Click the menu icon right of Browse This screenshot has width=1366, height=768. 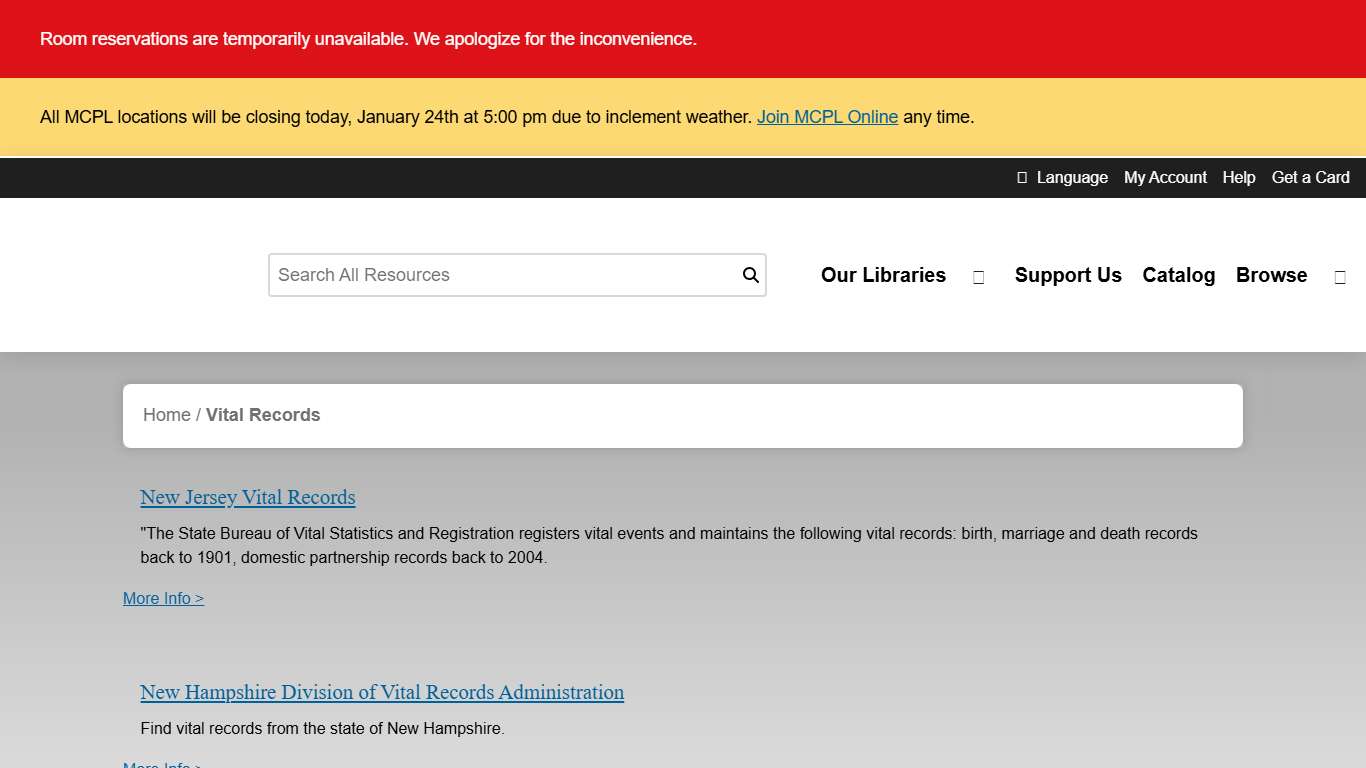coord(1340,276)
